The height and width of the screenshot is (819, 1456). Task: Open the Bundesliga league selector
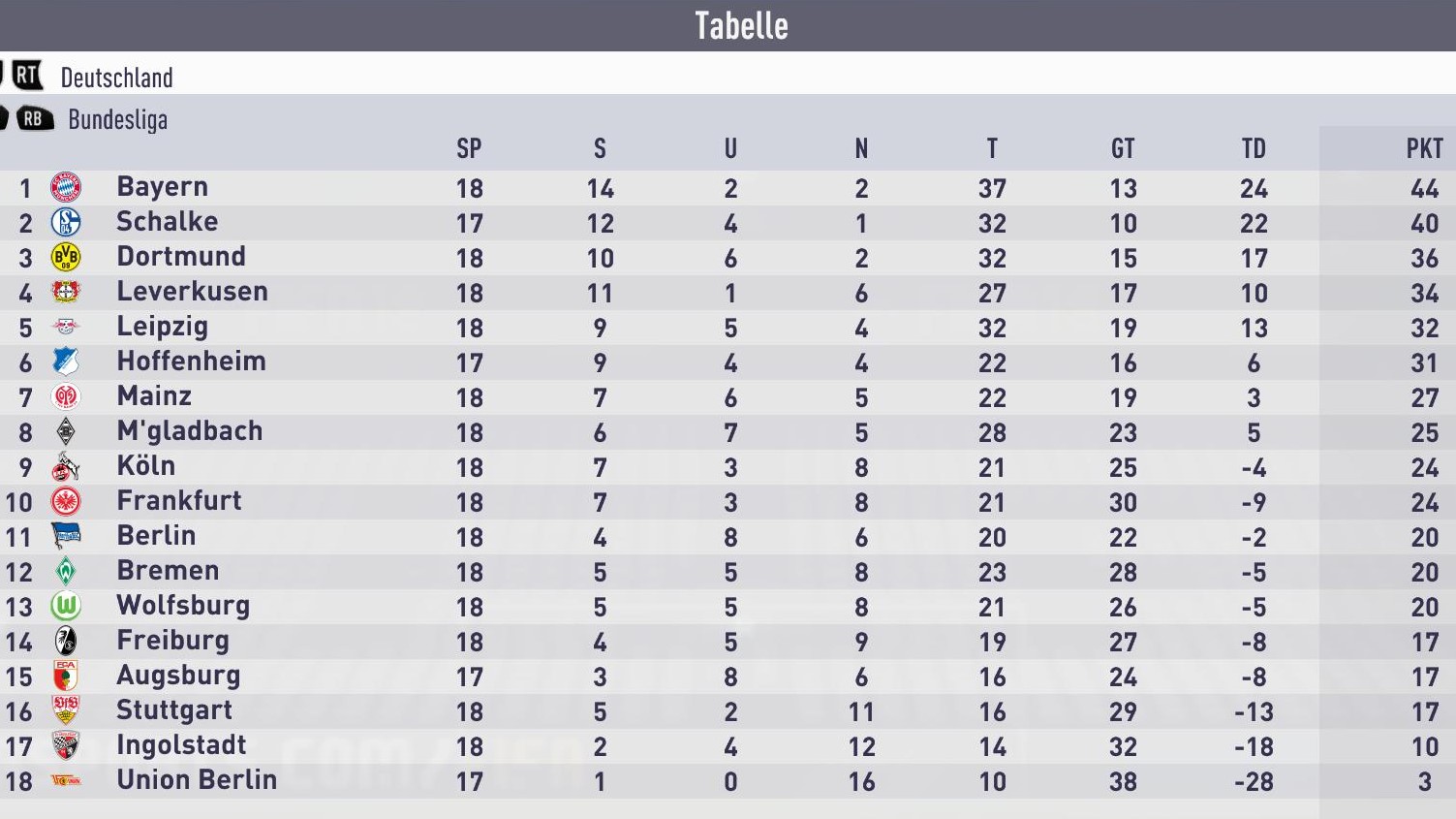point(117,120)
